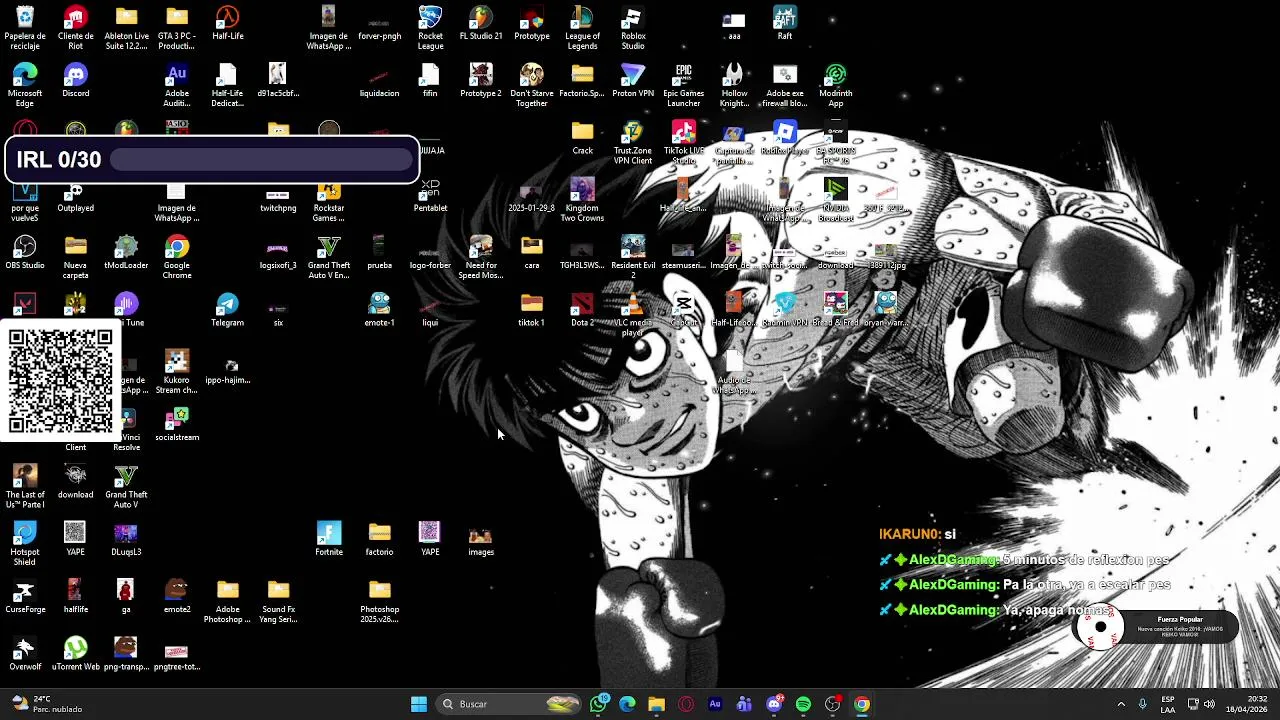Expand the hidden system tray icons
The width and height of the screenshot is (1280, 720).
click(x=1121, y=704)
